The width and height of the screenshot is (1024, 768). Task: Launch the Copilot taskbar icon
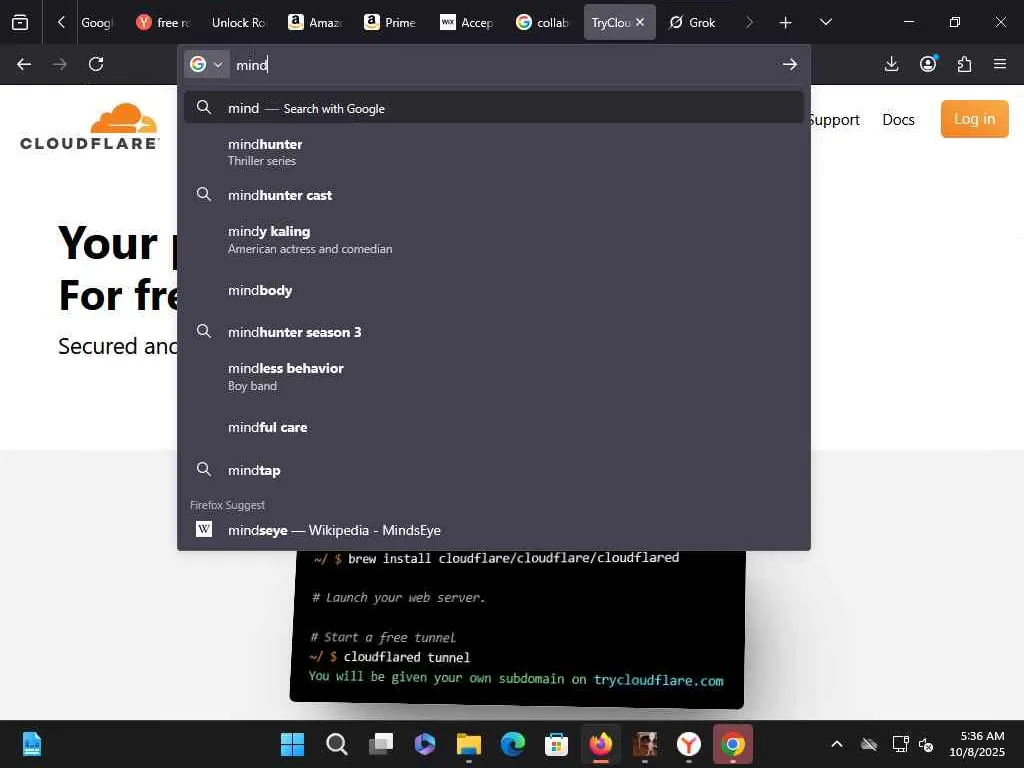click(424, 744)
